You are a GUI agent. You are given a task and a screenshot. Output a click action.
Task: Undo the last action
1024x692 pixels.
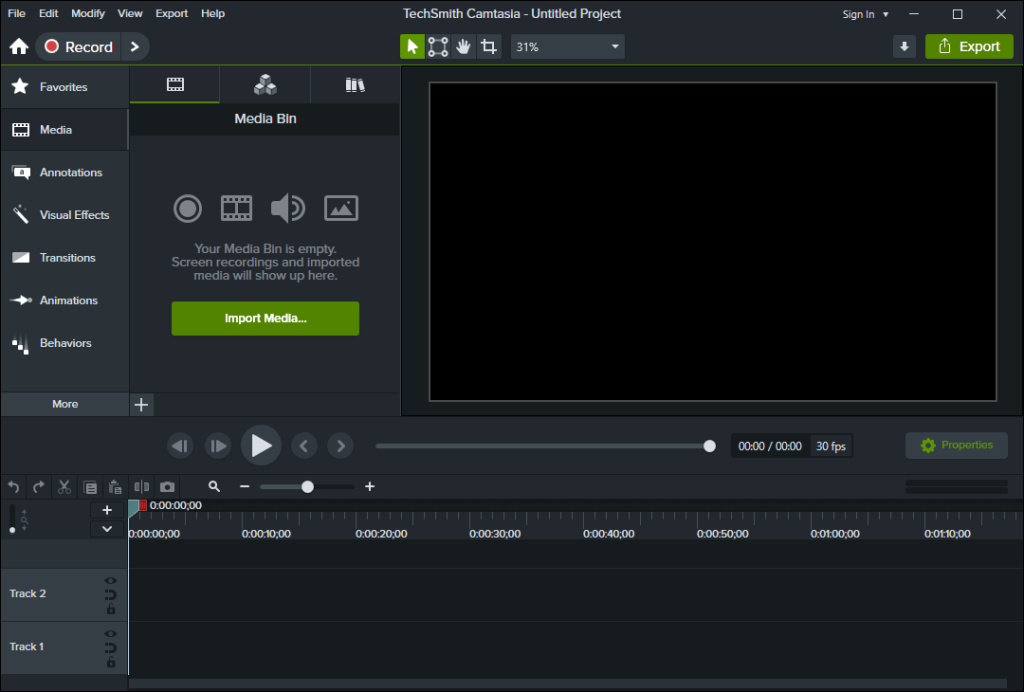tap(14, 487)
